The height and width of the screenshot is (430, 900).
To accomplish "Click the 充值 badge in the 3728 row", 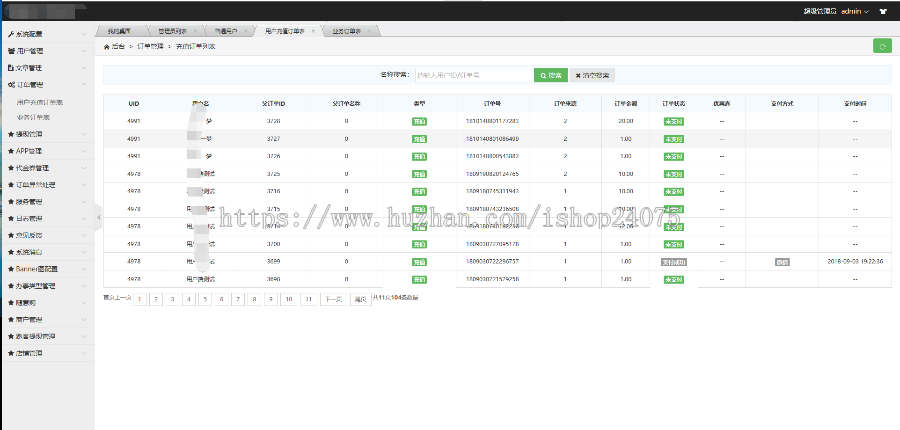I will (419, 121).
